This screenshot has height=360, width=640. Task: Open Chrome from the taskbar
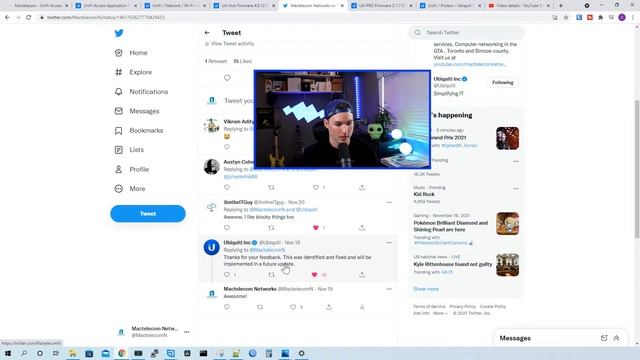click(122, 353)
